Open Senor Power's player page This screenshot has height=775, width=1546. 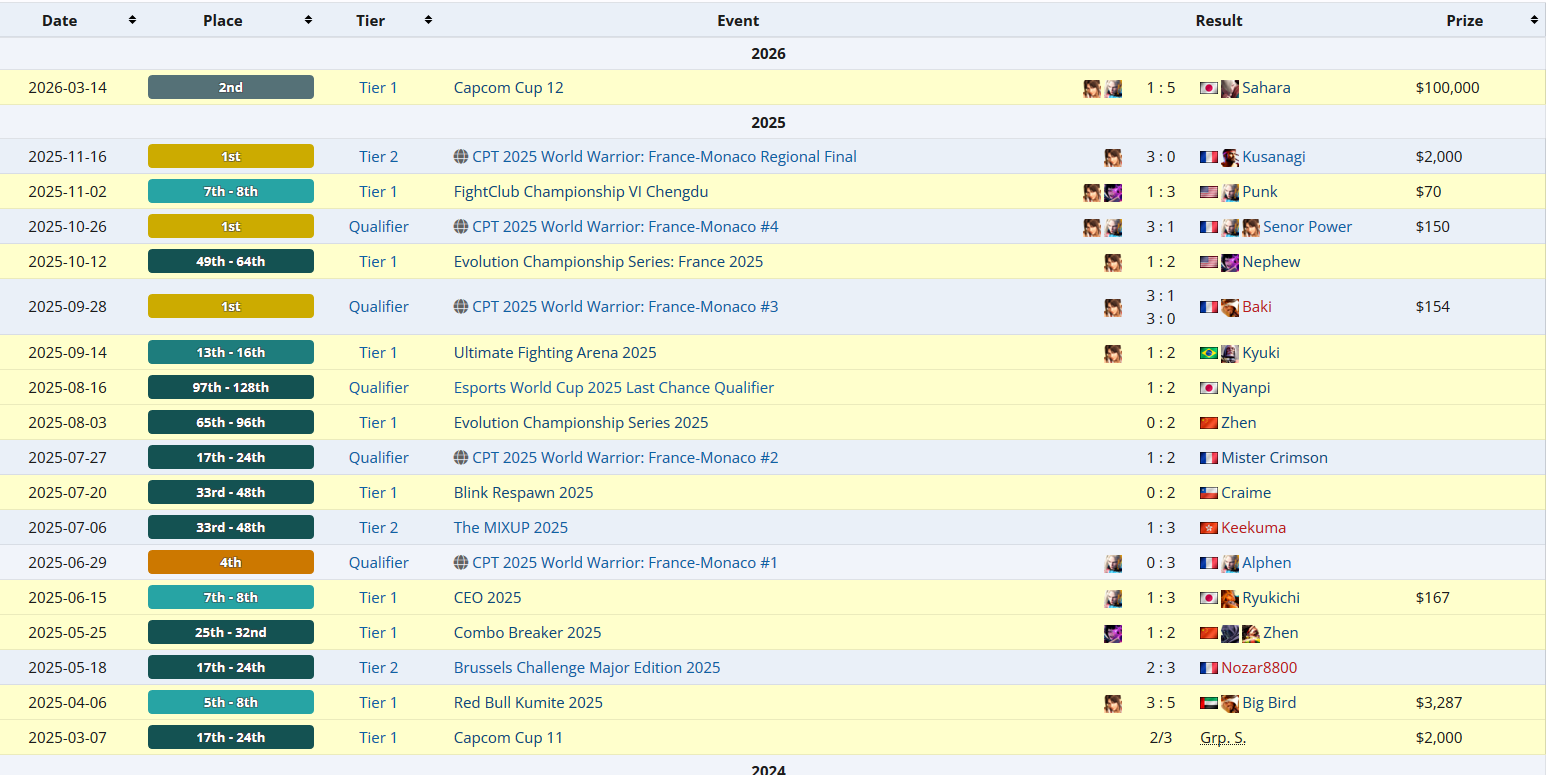[x=1308, y=227]
